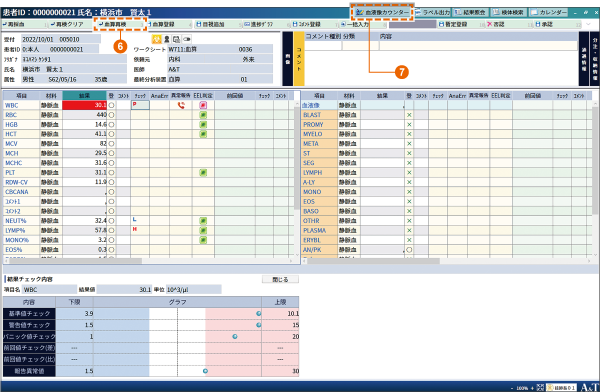Expand the function bar overflow chevron

[589, 24]
